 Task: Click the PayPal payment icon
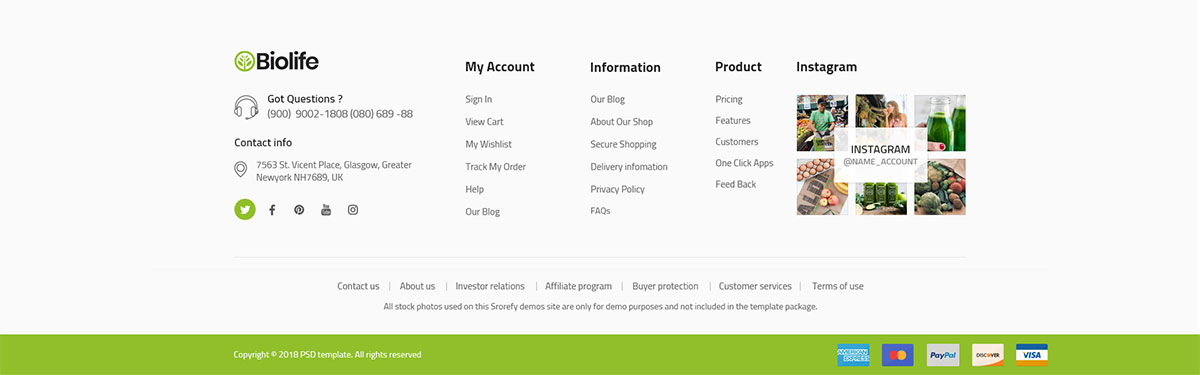tap(943, 355)
